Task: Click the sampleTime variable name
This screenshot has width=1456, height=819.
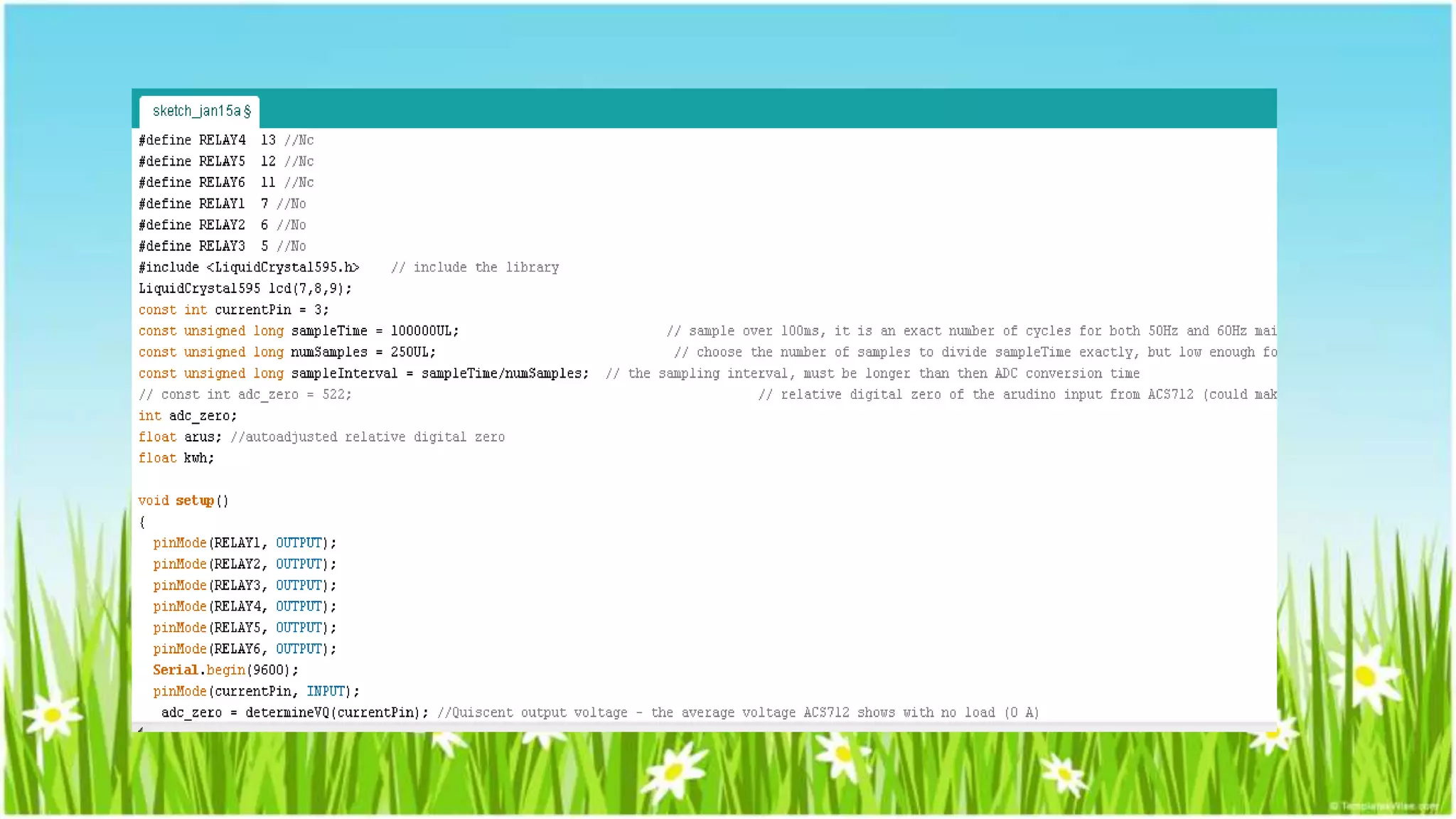Action: (x=329, y=331)
